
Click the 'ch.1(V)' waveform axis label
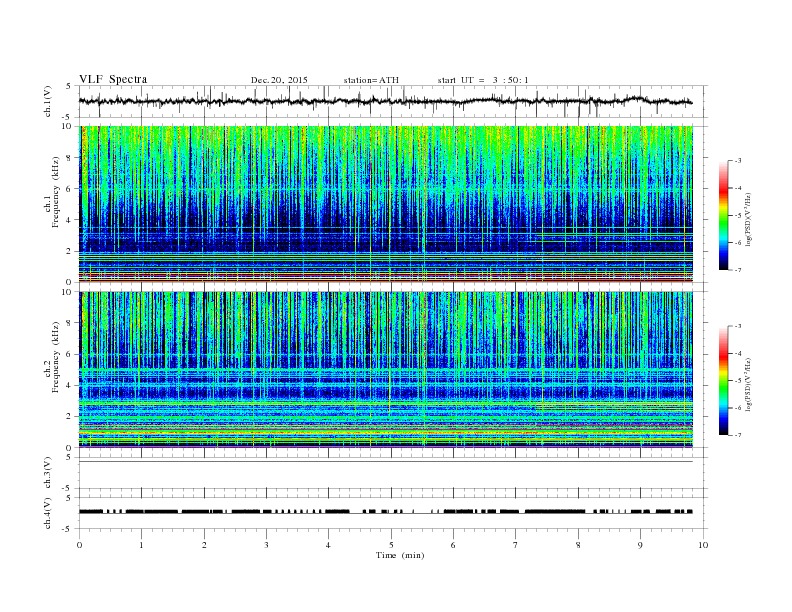[48, 101]
